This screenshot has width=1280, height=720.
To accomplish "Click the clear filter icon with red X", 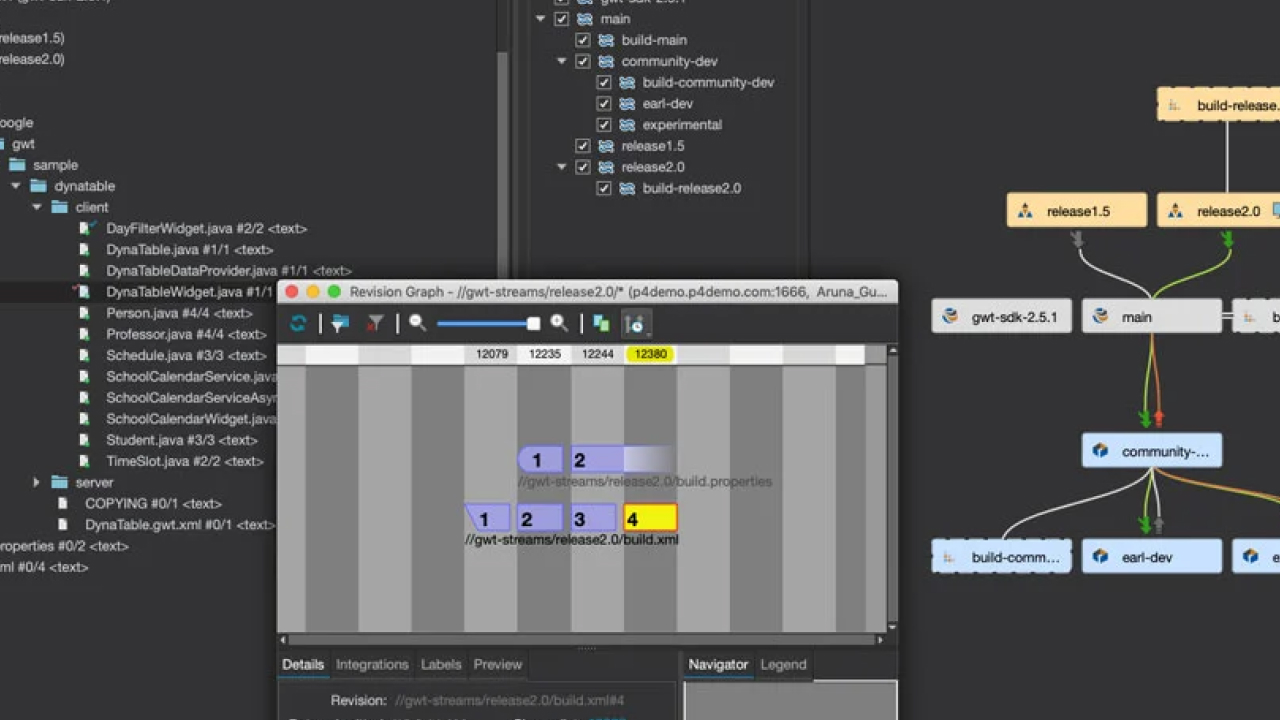I will coord(375,323).
